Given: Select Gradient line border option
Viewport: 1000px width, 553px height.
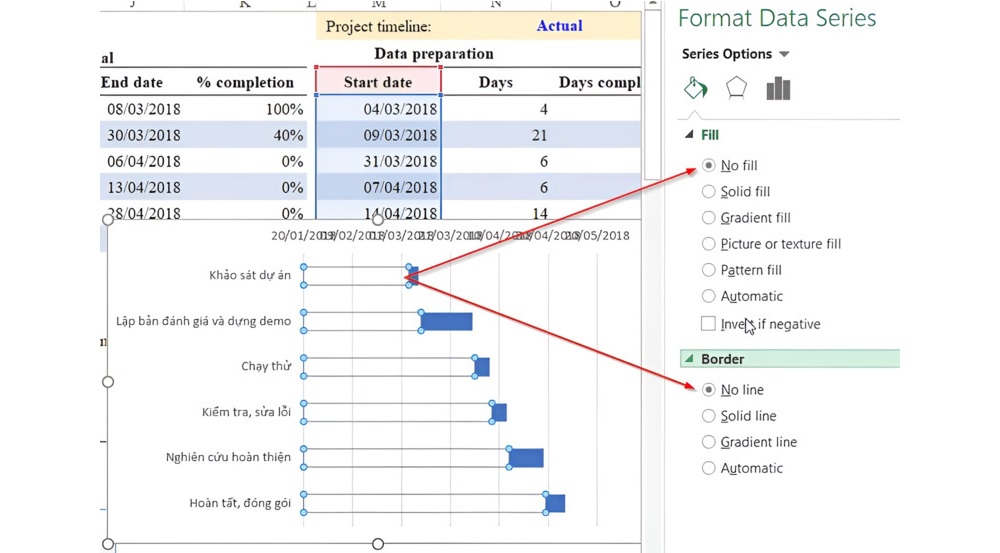Looking at the screenshot, I should point(708,441).
